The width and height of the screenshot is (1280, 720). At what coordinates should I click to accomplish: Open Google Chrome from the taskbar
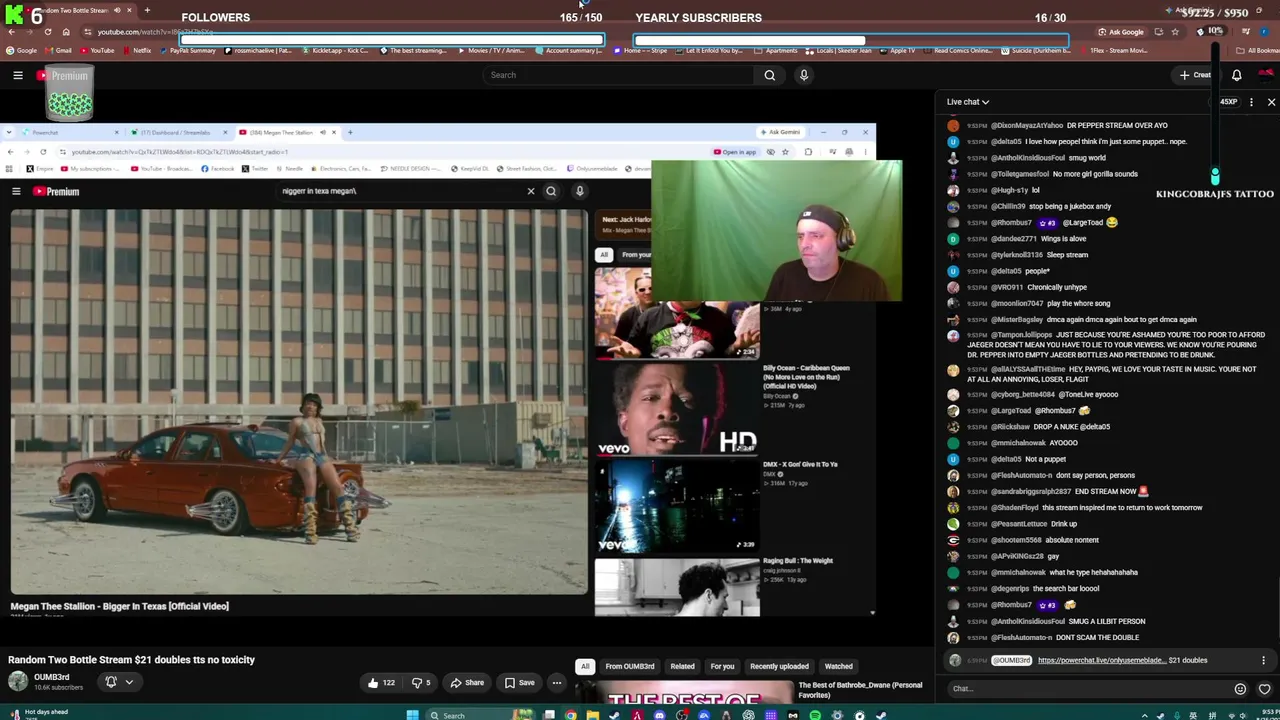click(x=571, y=715)
